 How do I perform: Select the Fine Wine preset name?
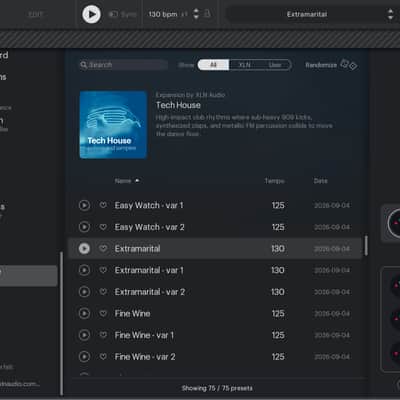point(132,313)
